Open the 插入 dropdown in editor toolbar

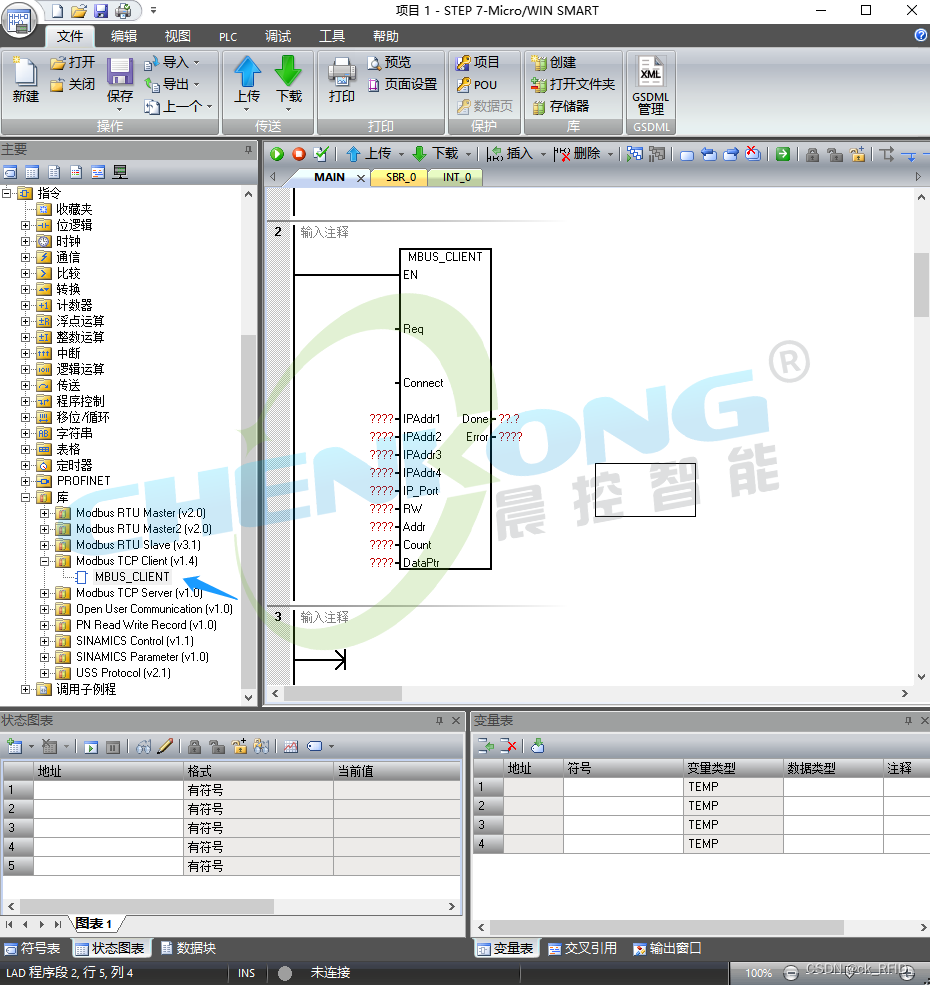coord(543,155)
